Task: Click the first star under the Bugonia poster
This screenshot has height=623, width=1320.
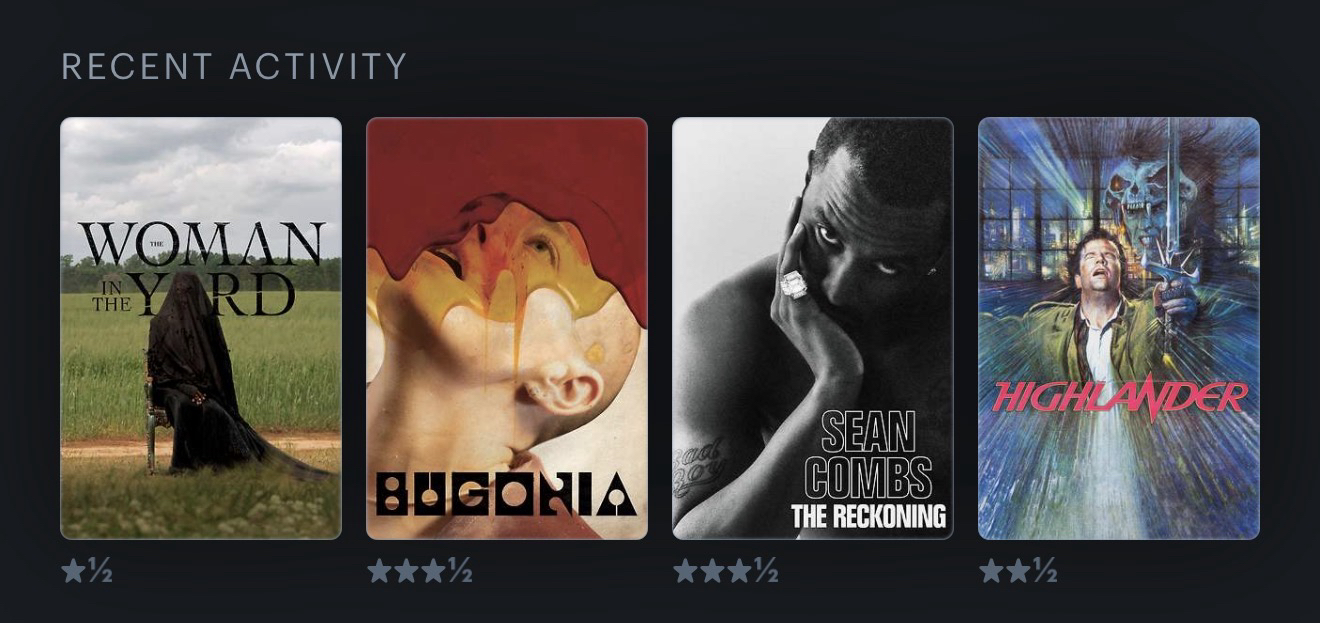Action: (379, 571)
